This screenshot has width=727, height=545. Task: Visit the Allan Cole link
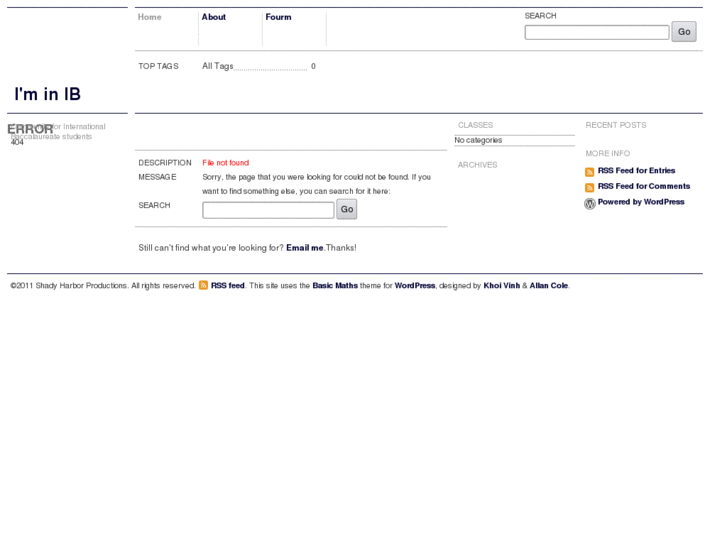tap(549, 286)
